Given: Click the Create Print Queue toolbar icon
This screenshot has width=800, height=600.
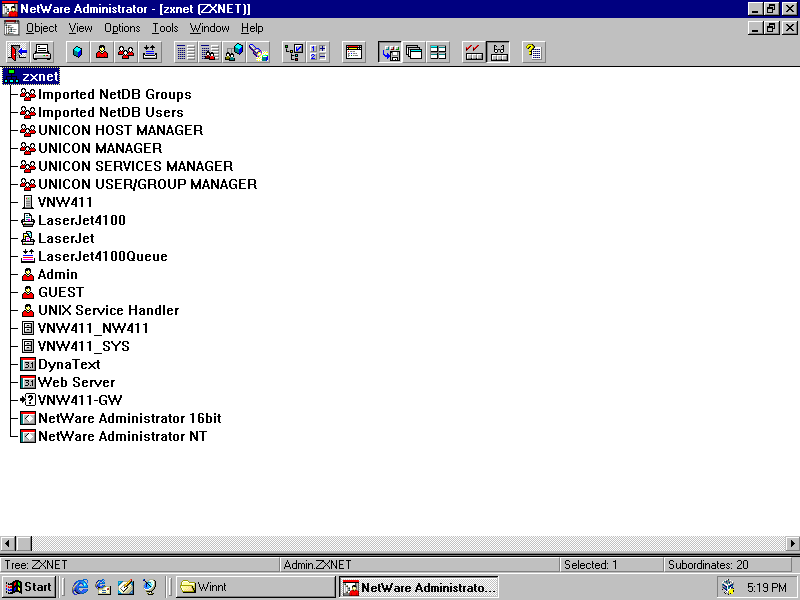Looking at the screenshot, I should pos(149,52).
